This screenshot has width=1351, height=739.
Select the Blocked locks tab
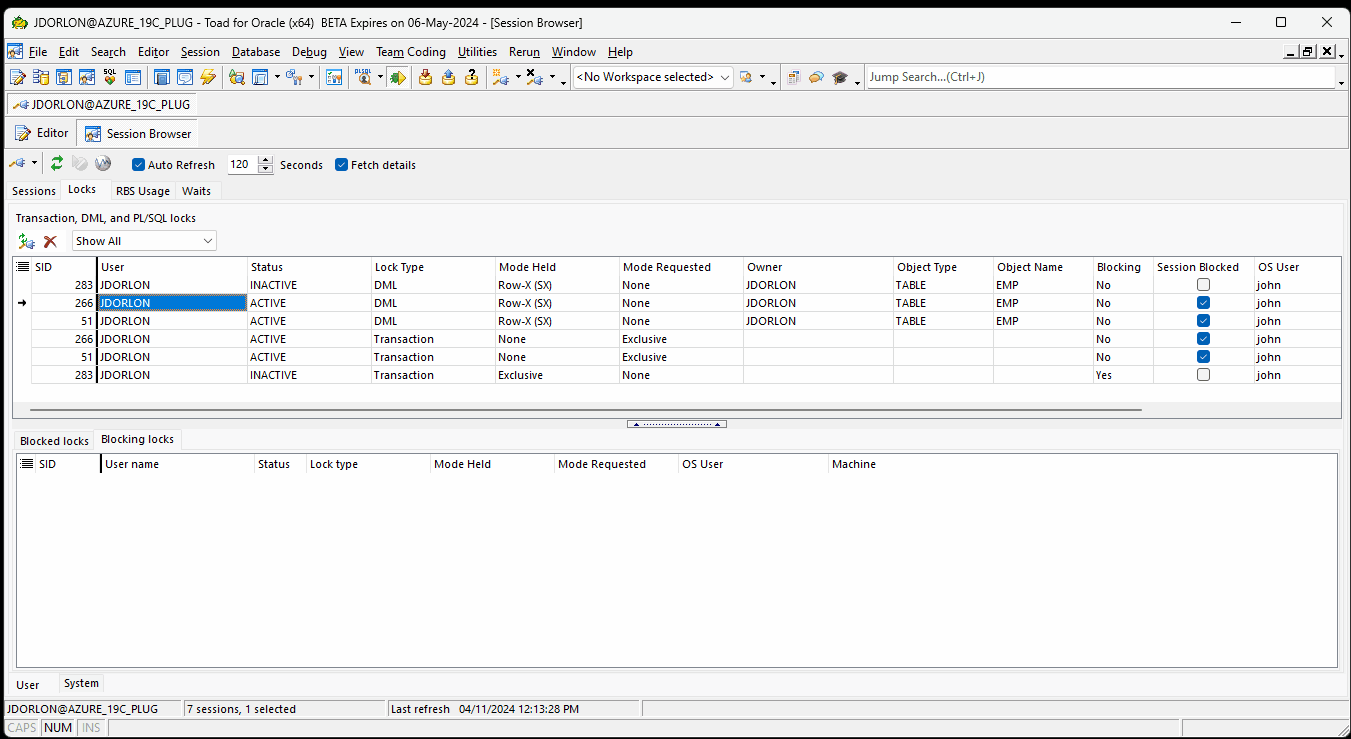coord(54,441)
